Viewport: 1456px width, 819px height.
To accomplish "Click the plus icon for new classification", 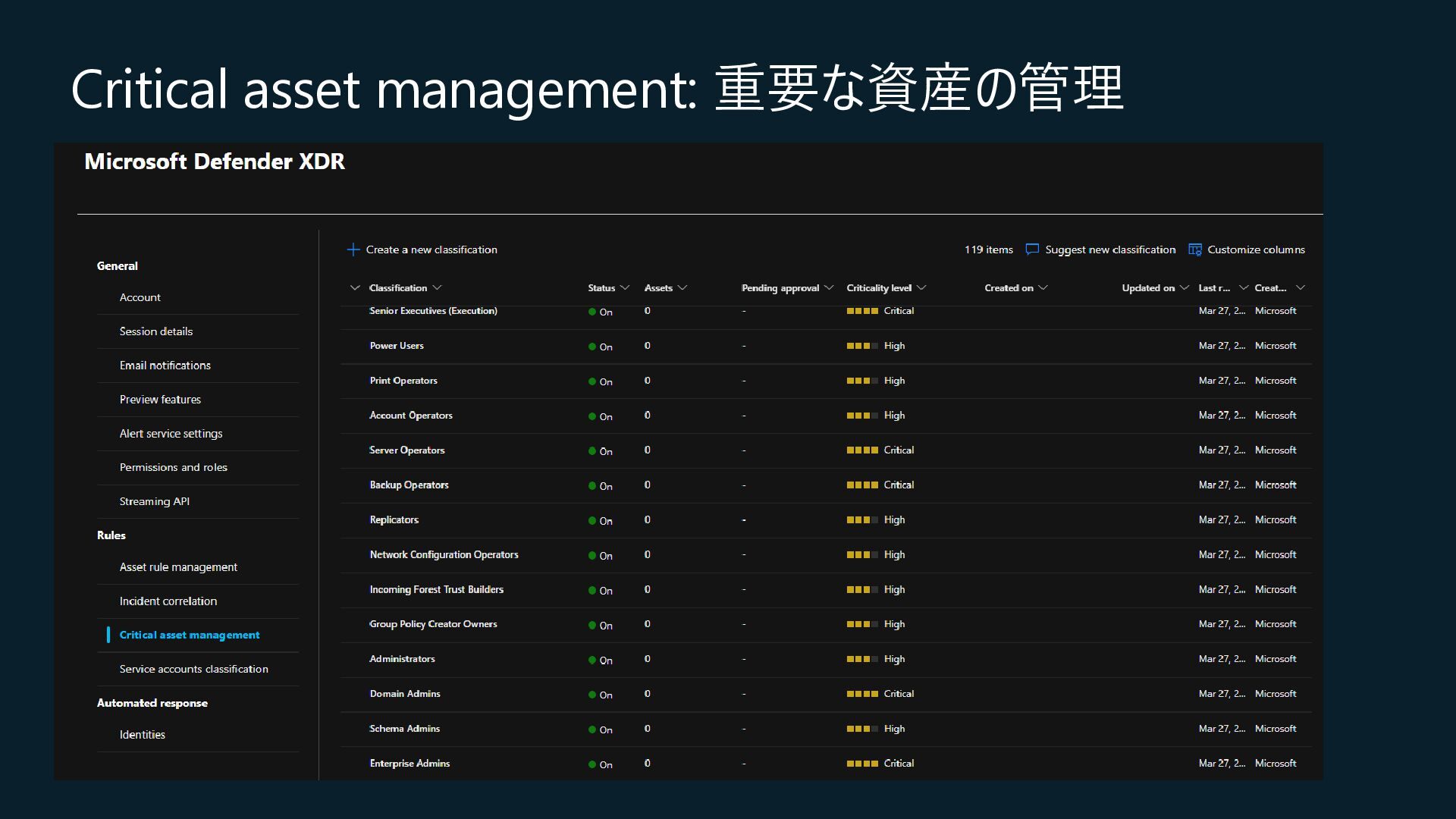I will [x=353, y=249].
